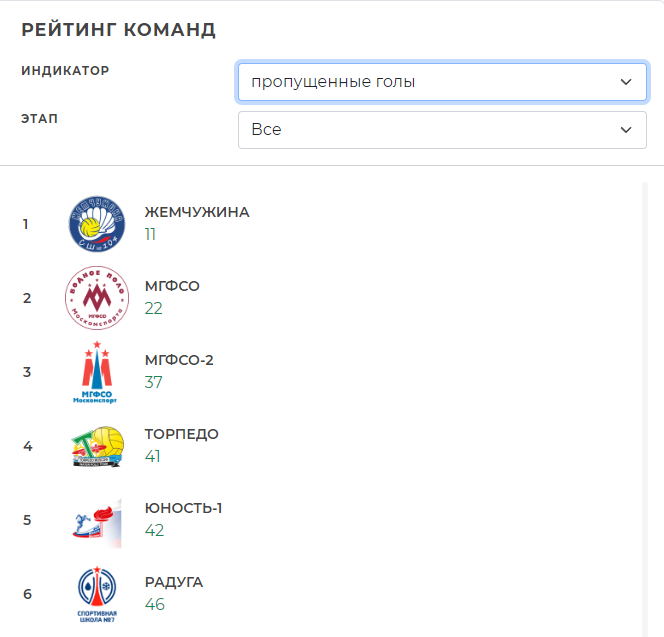Screen dimensions: 664x637
Task: Open the ЖЕМЧУЖИНА team name link
Action: pyautogui.click(x=197, y=212)
